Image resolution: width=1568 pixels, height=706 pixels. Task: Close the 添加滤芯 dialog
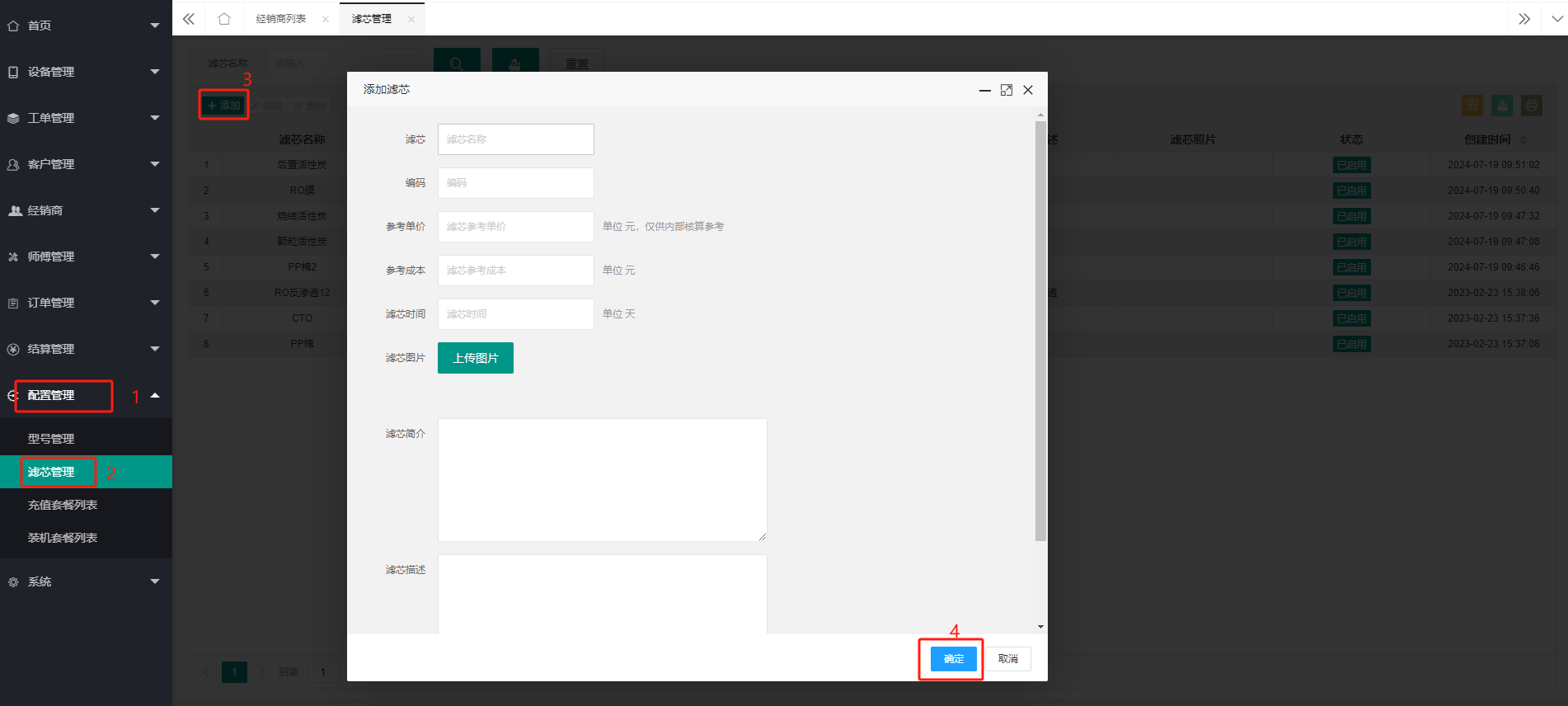(1028, 90)
